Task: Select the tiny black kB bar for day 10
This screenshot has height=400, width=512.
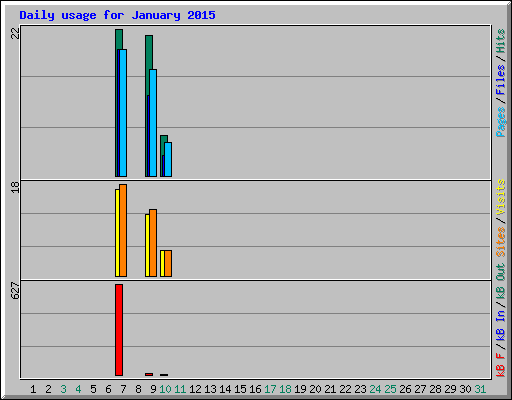Action: pos(164,375)
